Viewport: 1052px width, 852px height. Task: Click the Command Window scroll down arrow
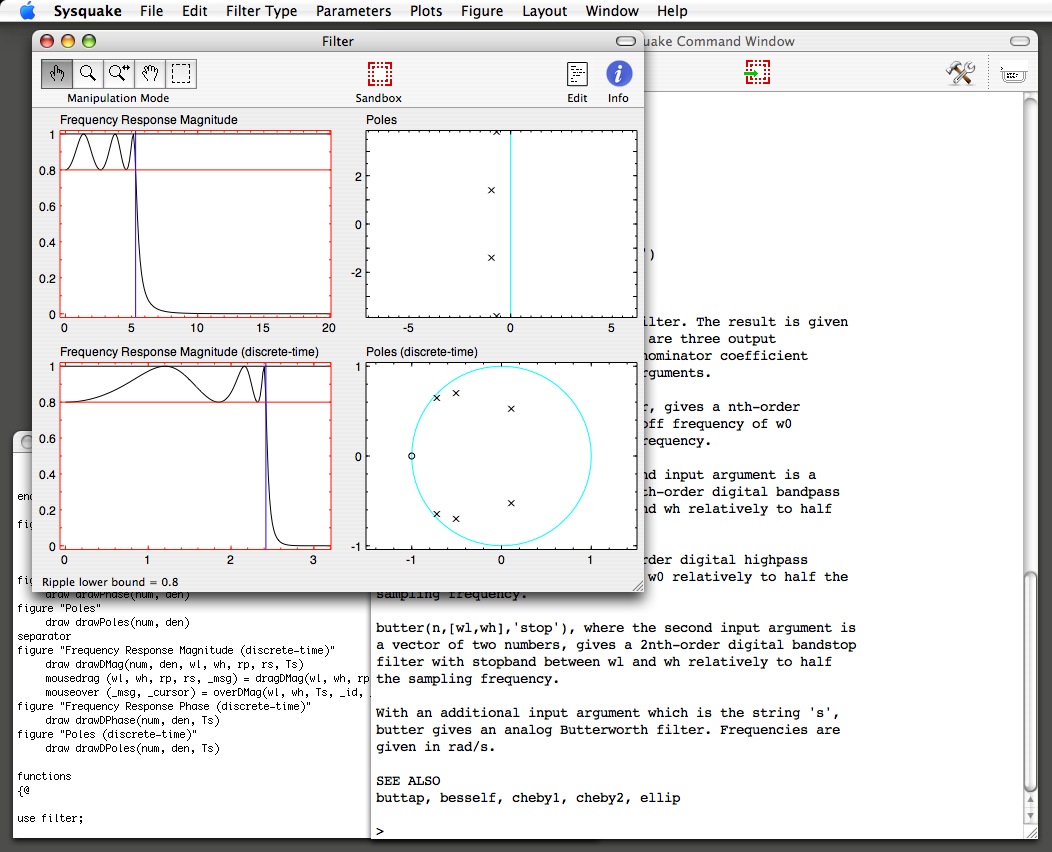[1031, 815]
